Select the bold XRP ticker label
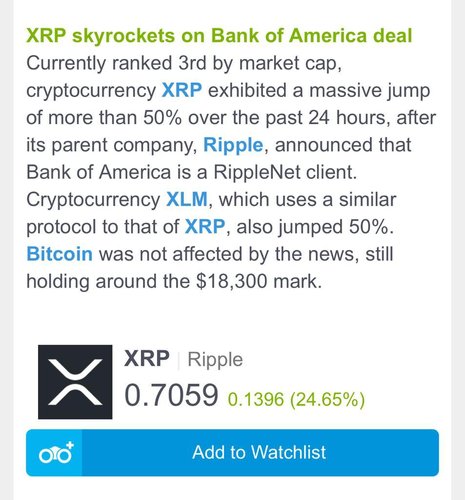465x500 pixels. coord(147,358)
